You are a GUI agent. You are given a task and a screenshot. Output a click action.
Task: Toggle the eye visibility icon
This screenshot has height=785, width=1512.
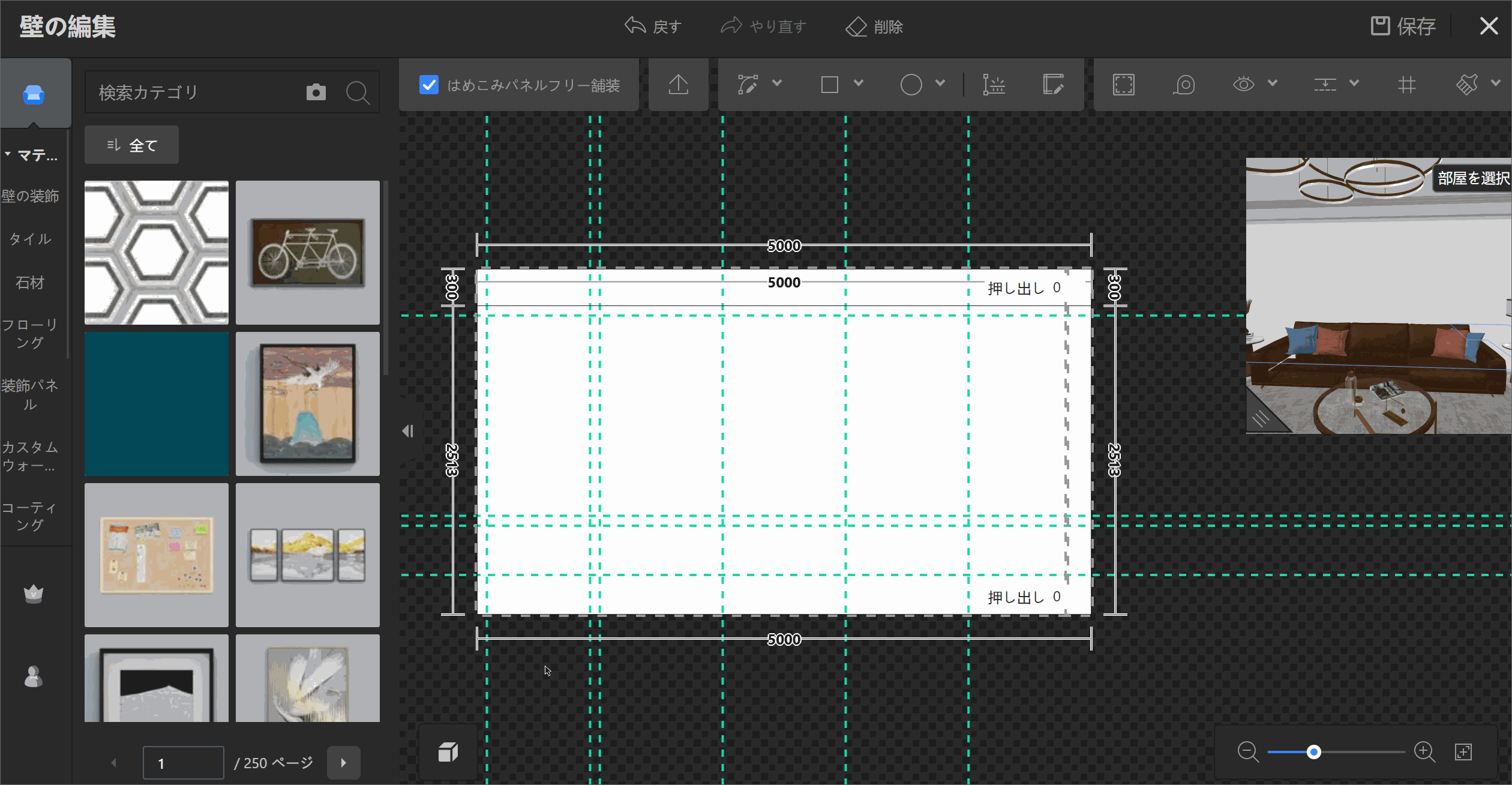[1244, 85]
